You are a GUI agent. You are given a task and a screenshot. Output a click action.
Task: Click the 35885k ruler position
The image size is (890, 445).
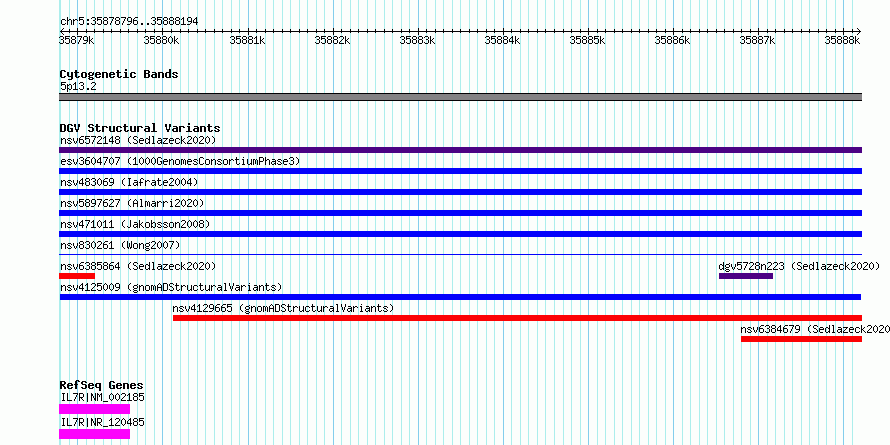[x=587, y=40]
